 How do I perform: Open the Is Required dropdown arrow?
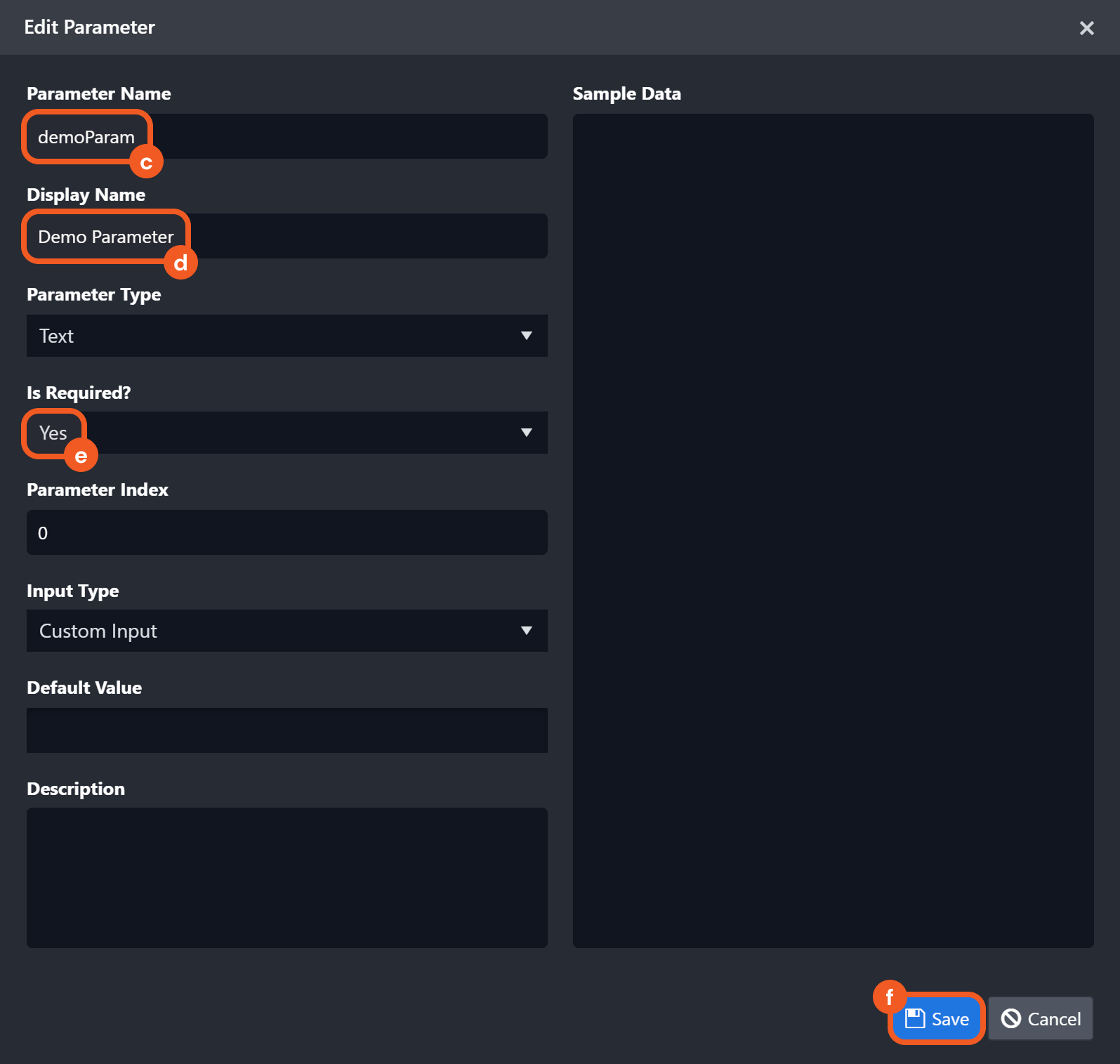(x=526, y=433)
